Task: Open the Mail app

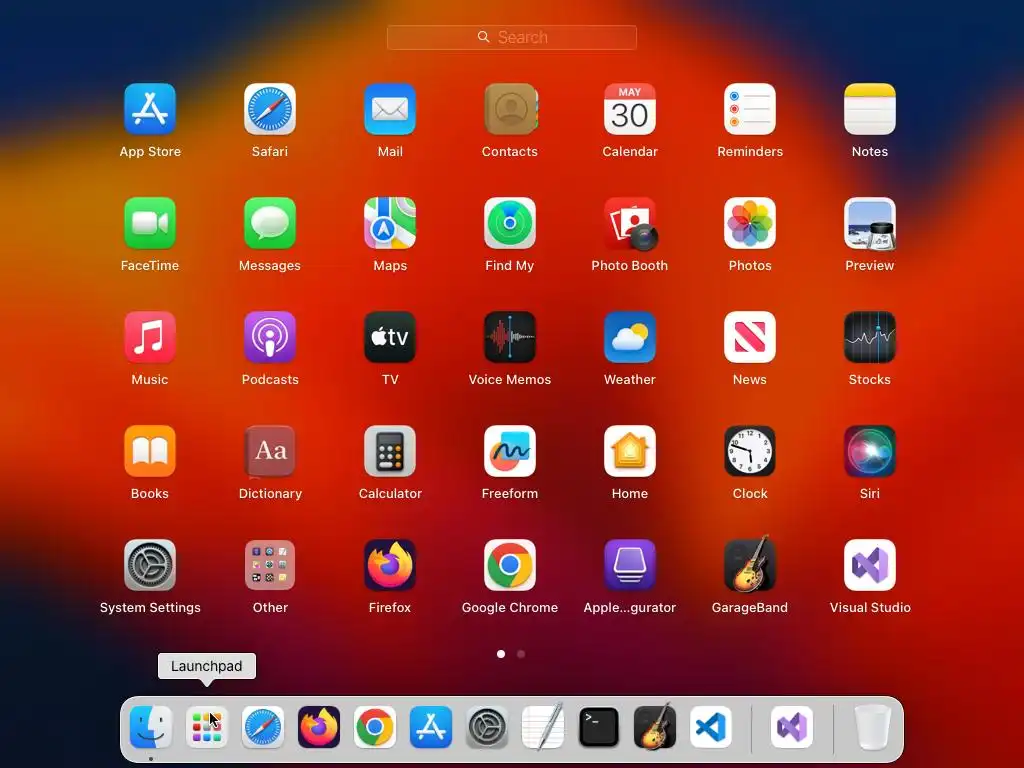Action: (x=390, y=109)
